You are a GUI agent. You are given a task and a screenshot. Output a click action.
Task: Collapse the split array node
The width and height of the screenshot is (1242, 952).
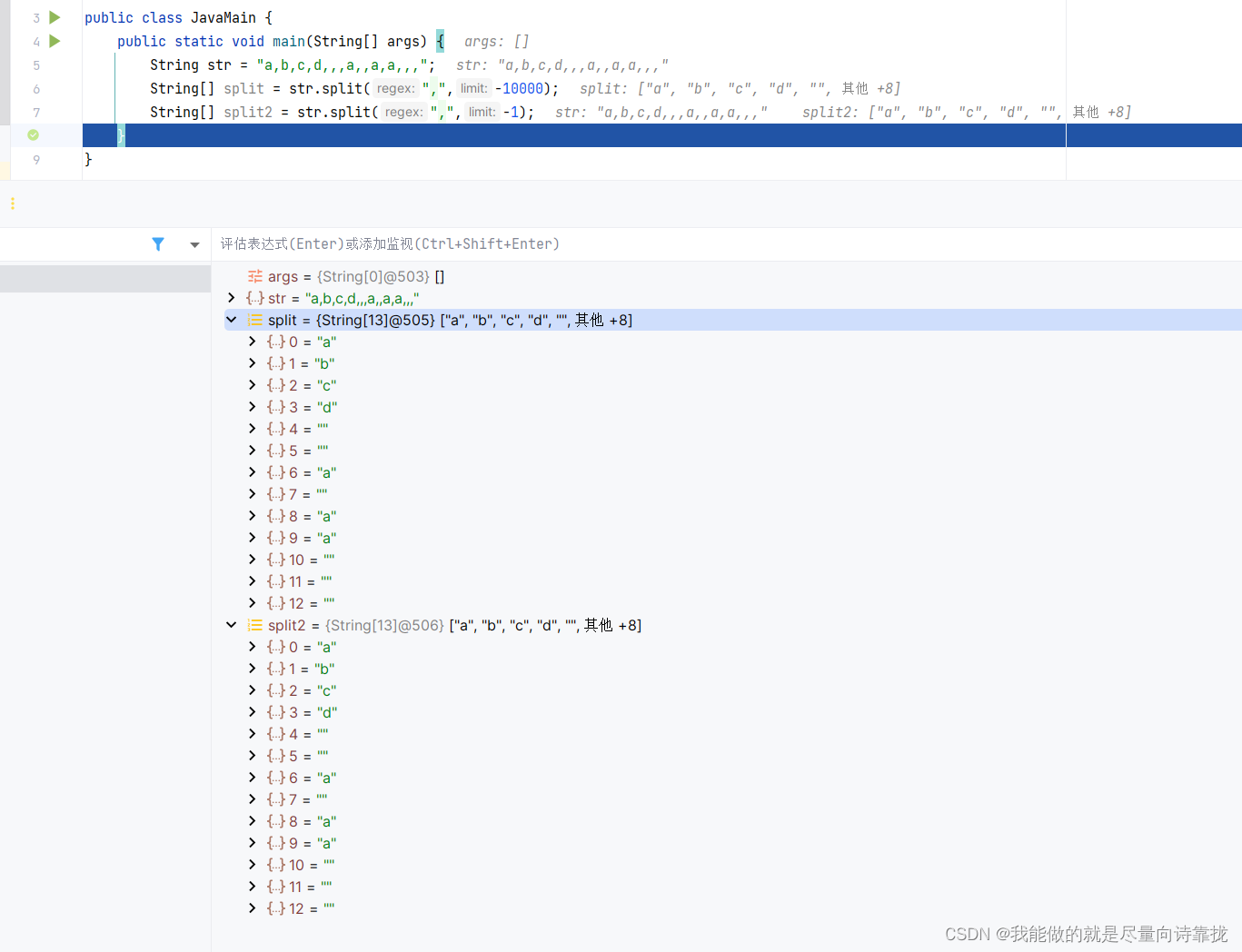[232, 320]
